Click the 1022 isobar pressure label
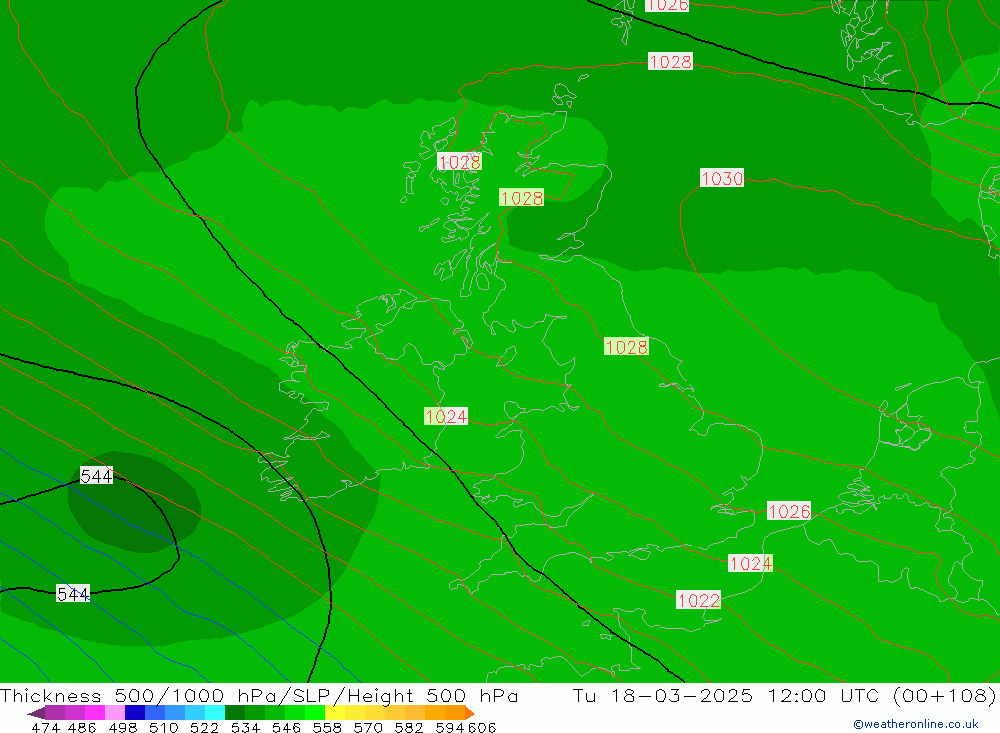 (x=698, y=600)
